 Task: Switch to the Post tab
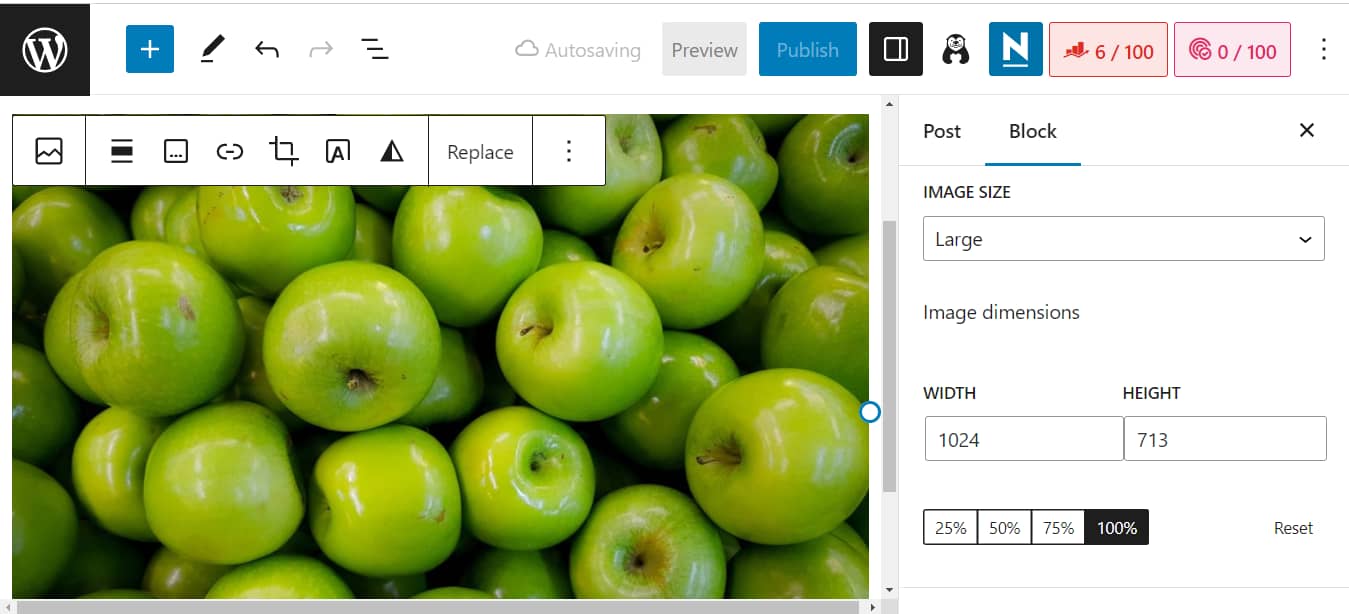click(941, 131)
